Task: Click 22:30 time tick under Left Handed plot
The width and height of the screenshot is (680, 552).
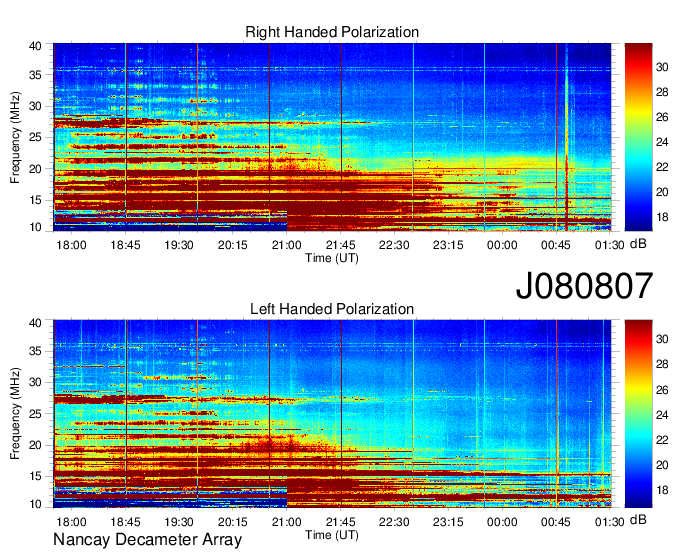Action: pos(394,522)
